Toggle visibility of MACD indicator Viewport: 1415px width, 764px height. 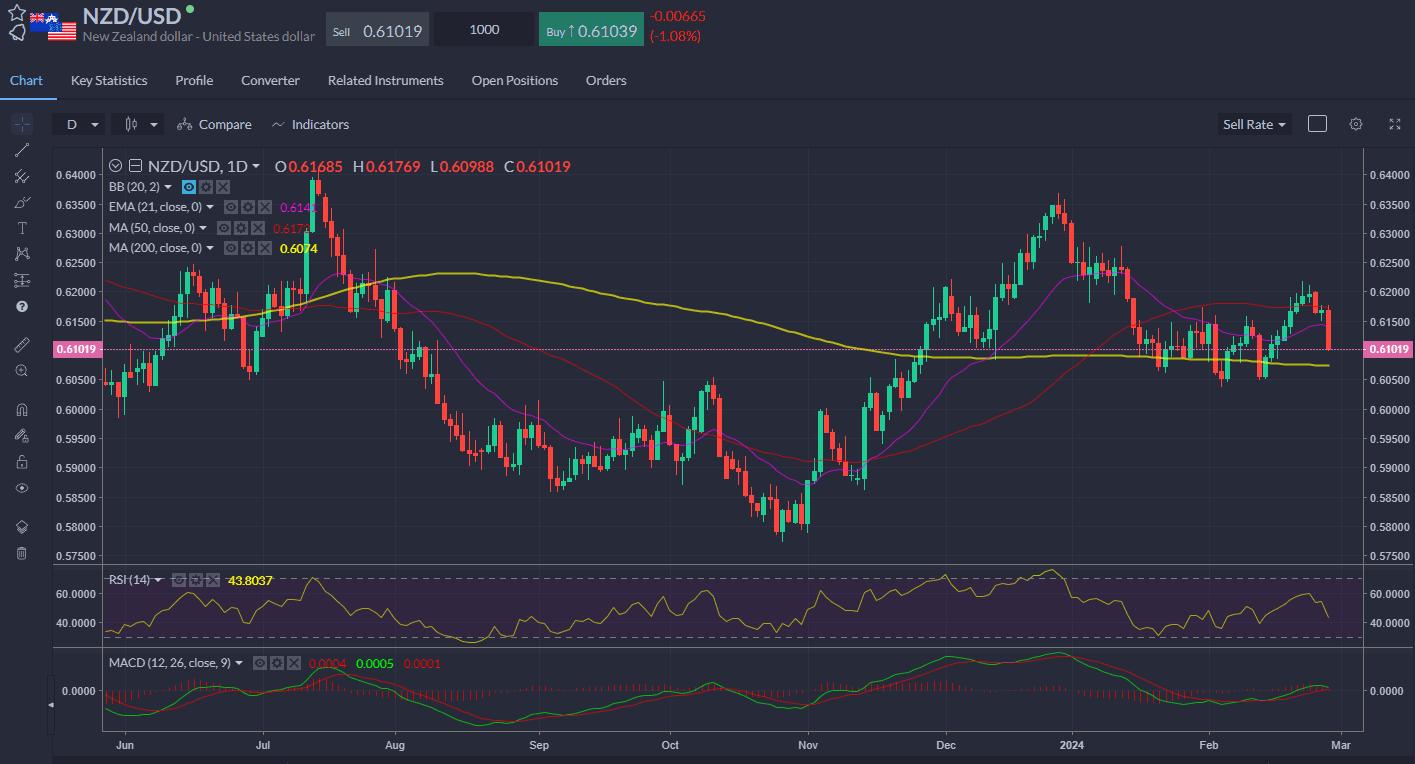259,663
